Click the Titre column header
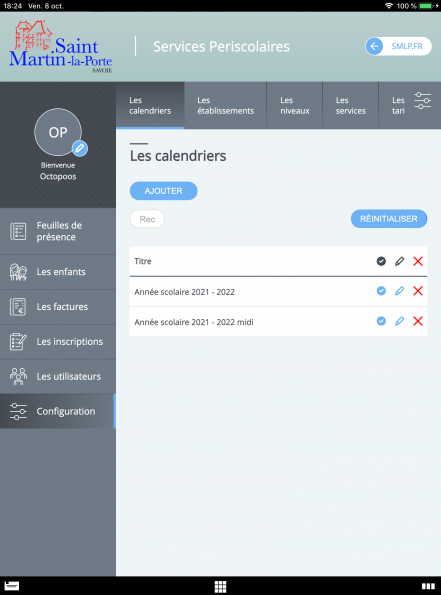441x595 pixels. 143,261
